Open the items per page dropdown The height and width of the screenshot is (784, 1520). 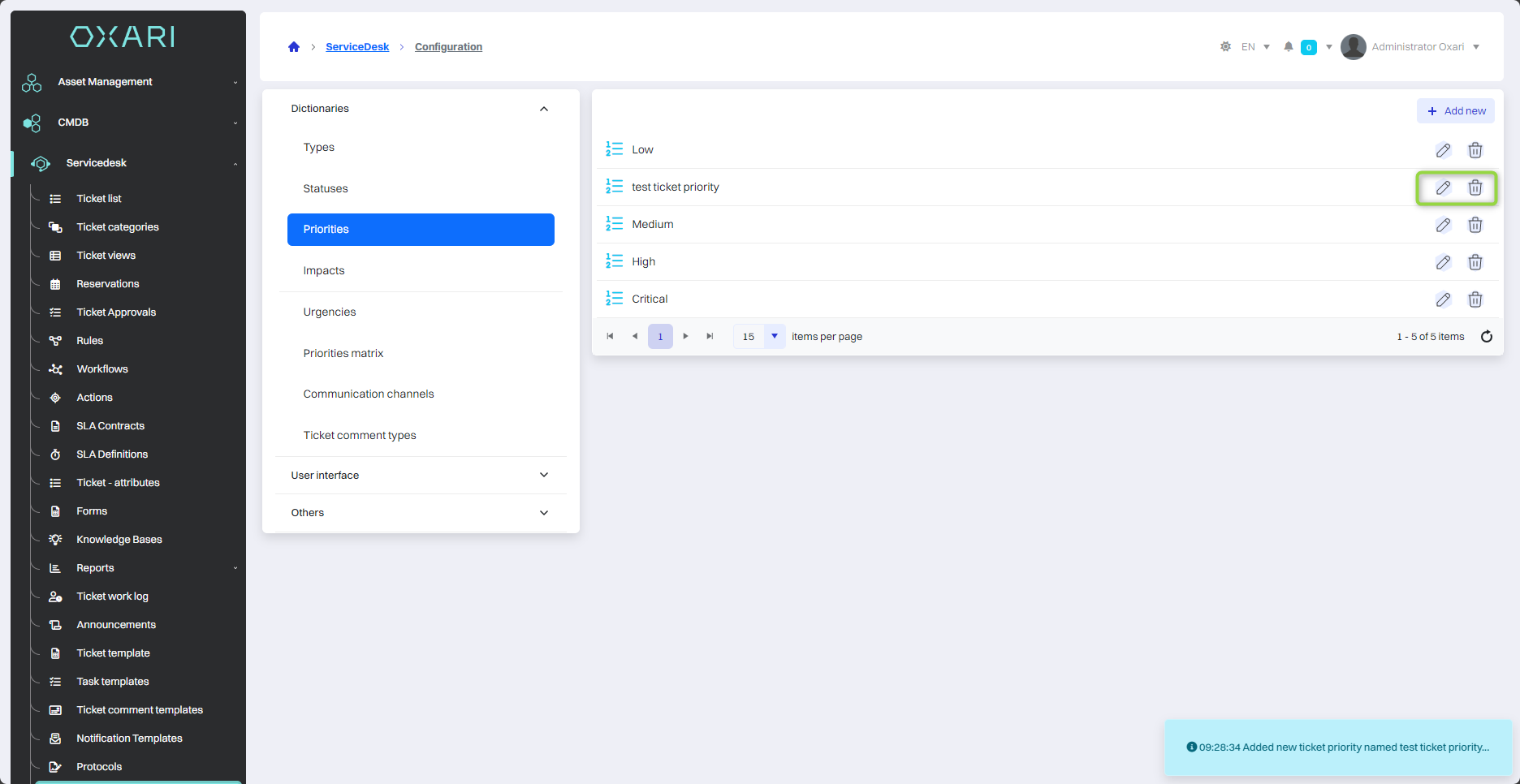tap(775, 336)
